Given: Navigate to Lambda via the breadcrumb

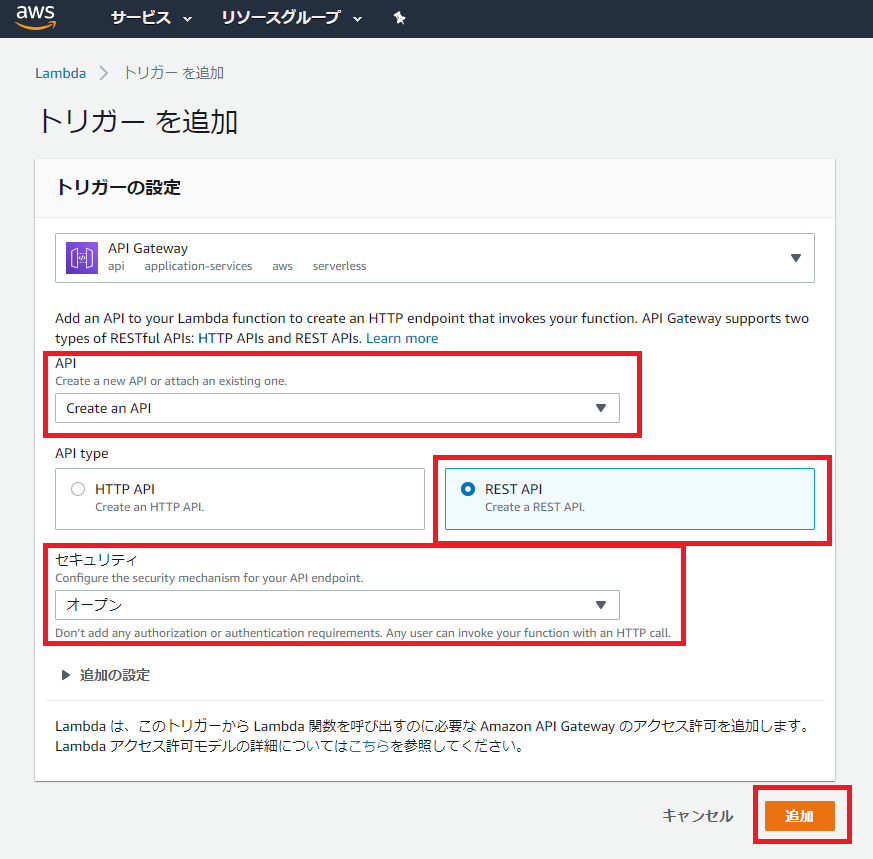Looking at the screenshot, I should tap(60, 72).
